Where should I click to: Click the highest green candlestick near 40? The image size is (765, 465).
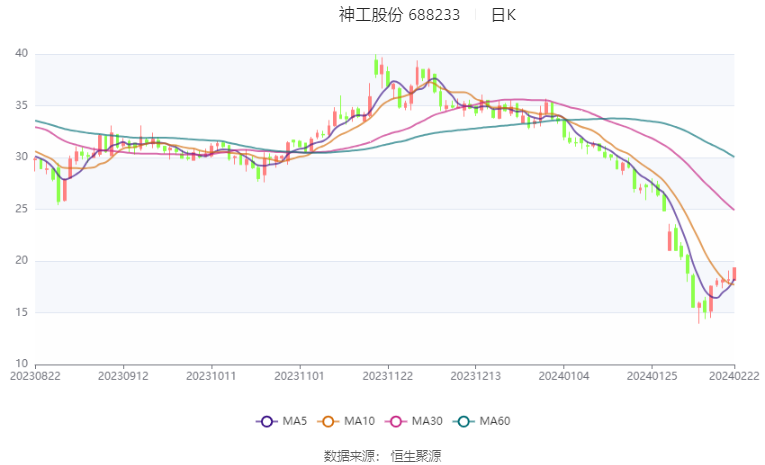(x=376, y=67)
